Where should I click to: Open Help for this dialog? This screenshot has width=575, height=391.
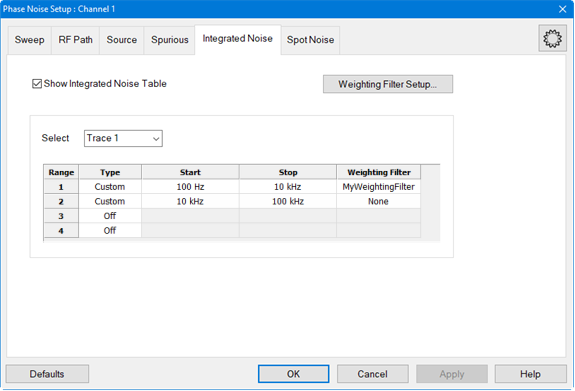tap(530, 374)
